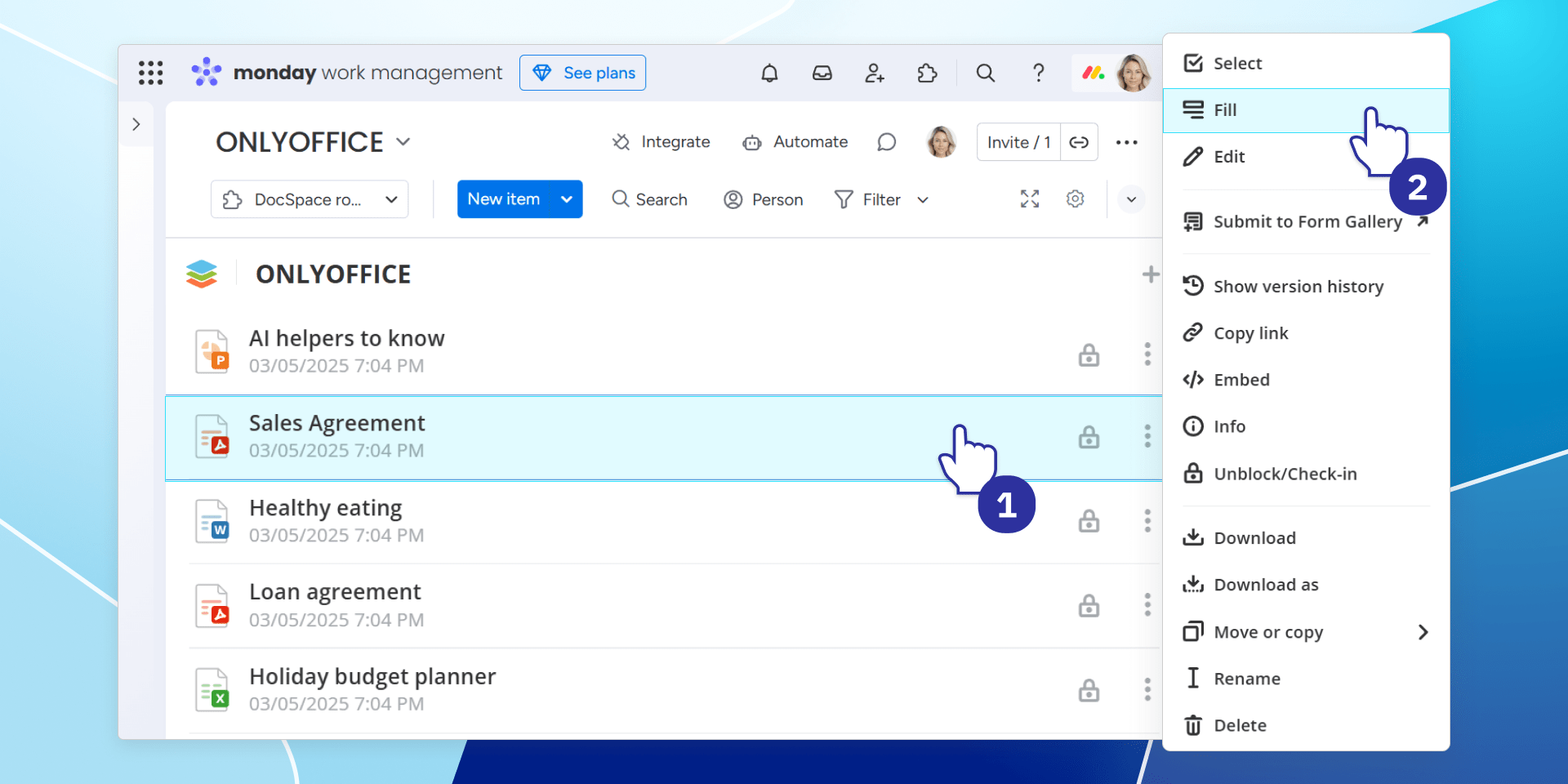This screenshot has width=1568, height=784.
Task: Click the lock icon for Healthy eating
Action: click(1089, 520)
